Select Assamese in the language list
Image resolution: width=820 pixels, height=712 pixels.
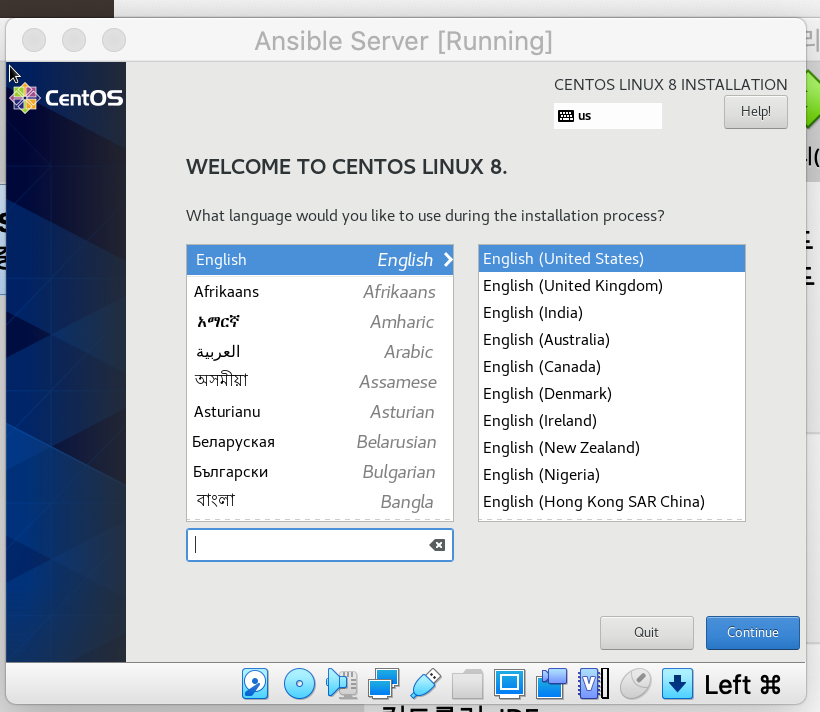[x=320, y=381]
